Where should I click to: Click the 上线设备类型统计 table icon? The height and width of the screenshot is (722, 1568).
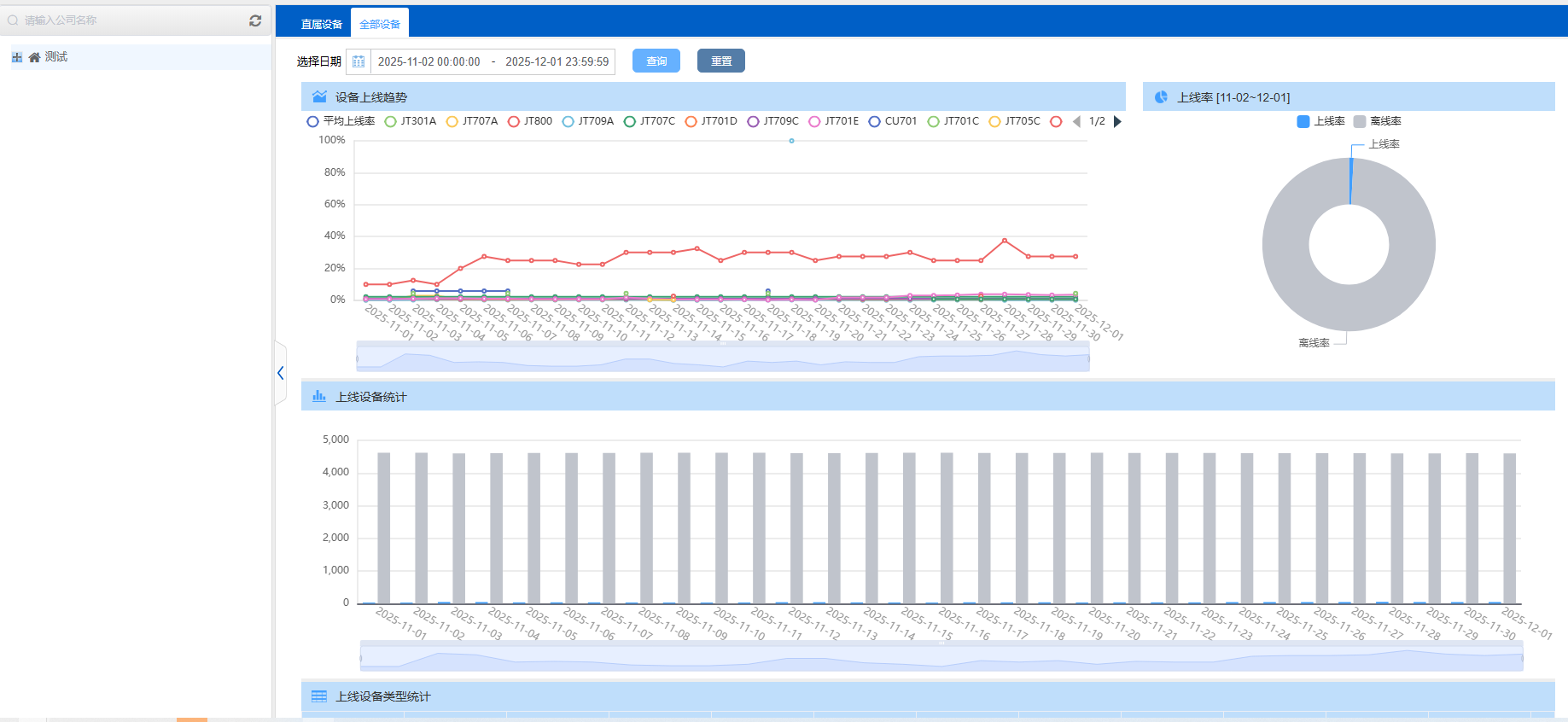click(319, 696)
